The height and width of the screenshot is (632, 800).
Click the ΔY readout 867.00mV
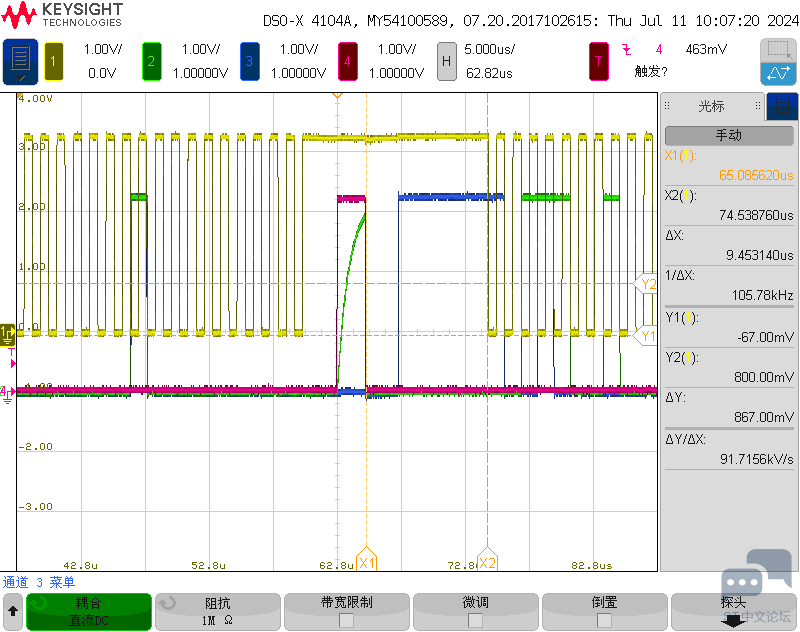point(764,417)
